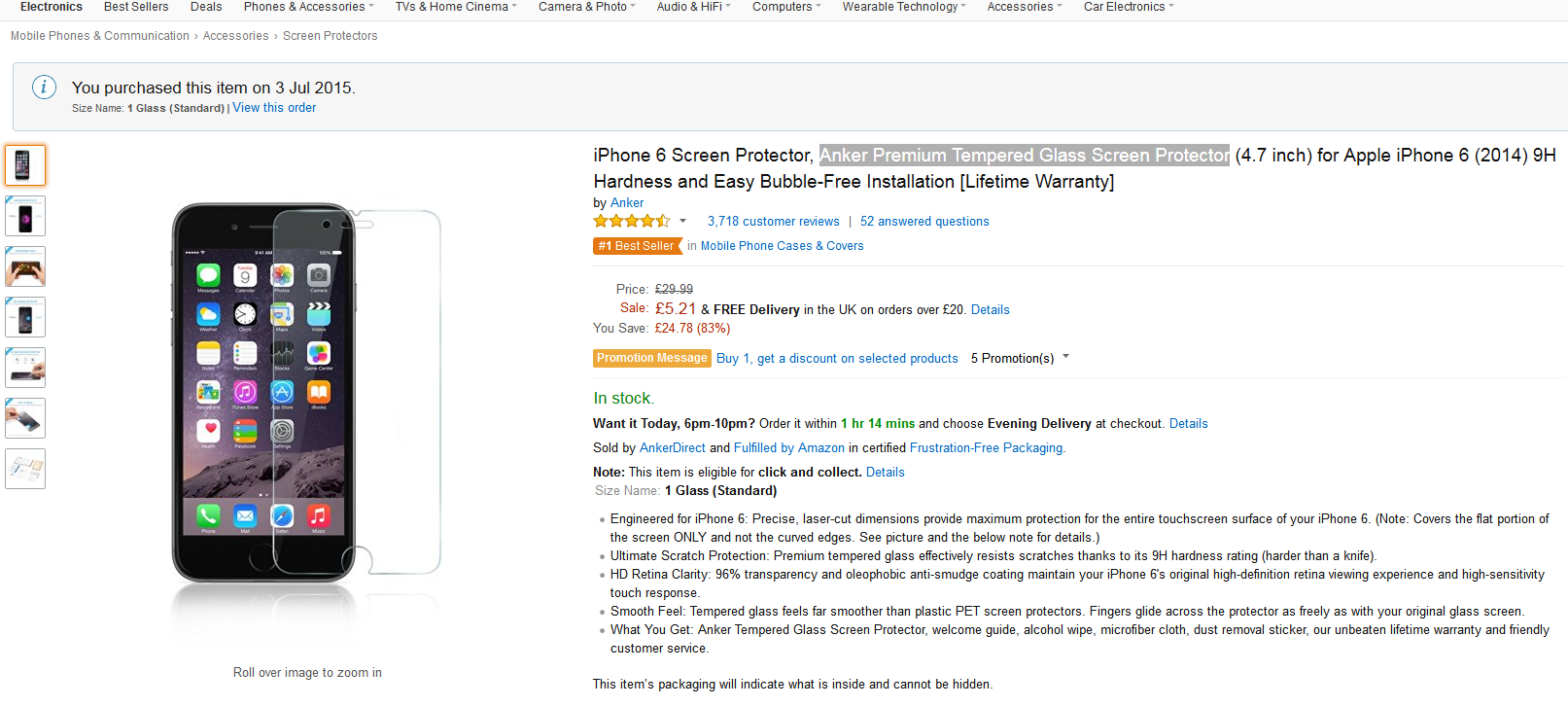Viewport: 1568px width, 707px height.
Task: Open the 'View this order' link
Action: click(x=274, y=108)
